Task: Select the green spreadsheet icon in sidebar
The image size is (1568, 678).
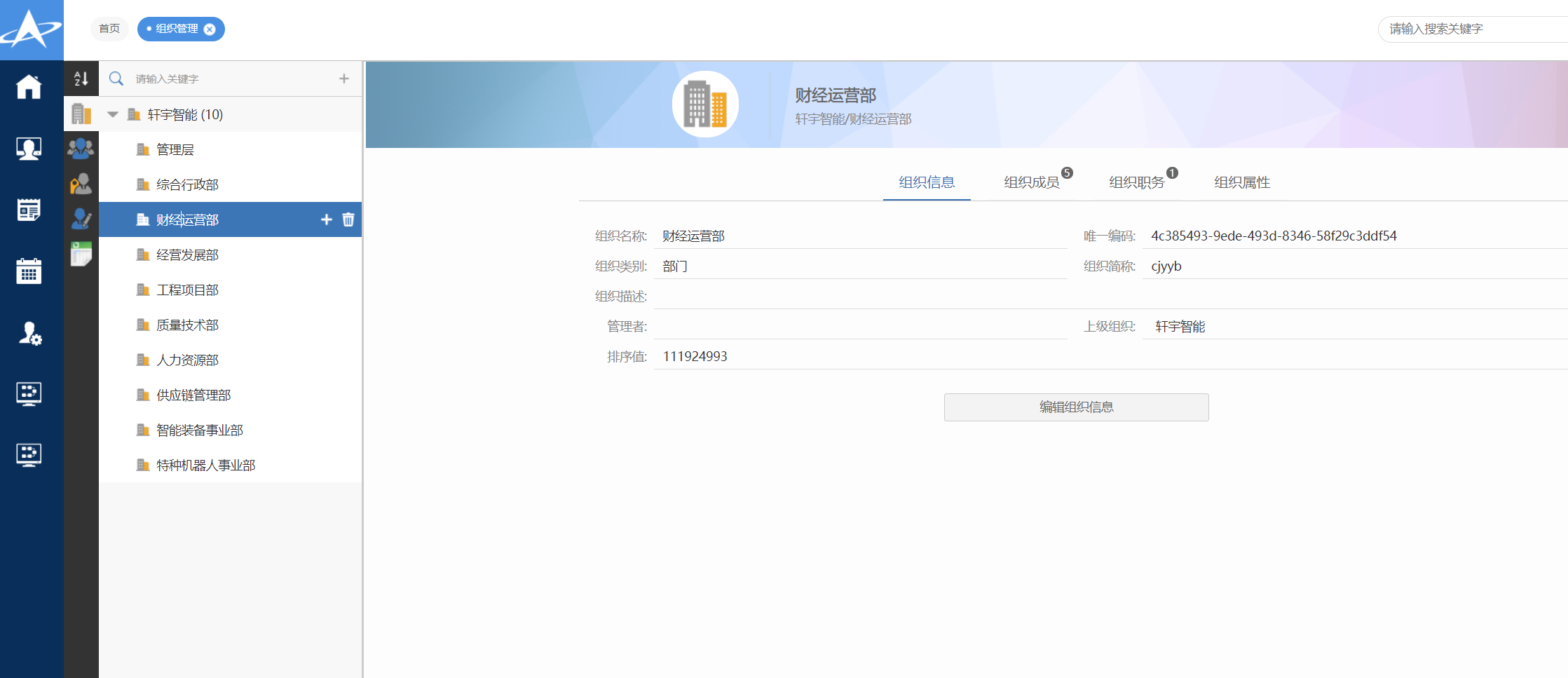Action: (x=81, y=254)
